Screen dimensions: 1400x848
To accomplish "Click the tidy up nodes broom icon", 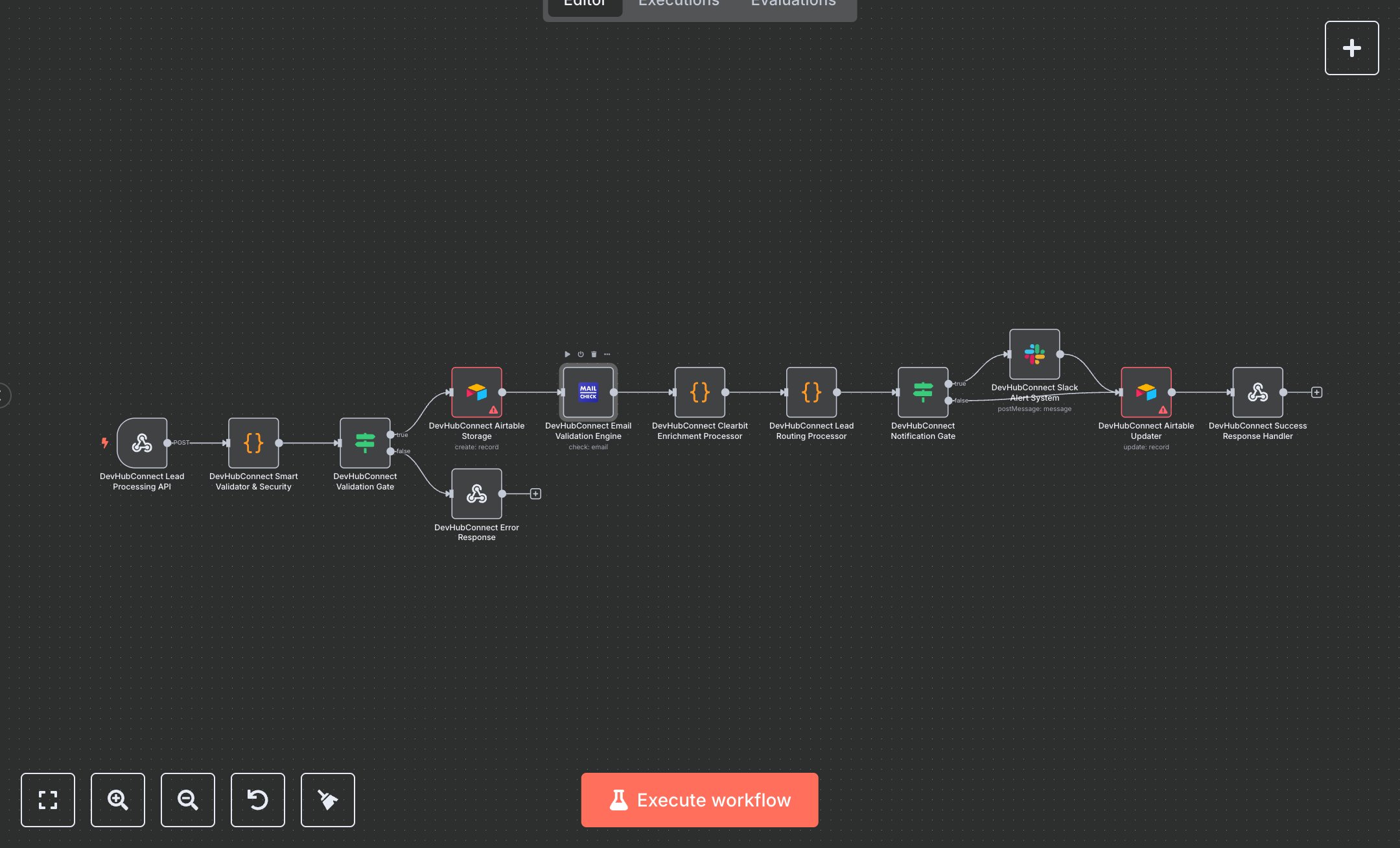I will (x=327, y=799).
